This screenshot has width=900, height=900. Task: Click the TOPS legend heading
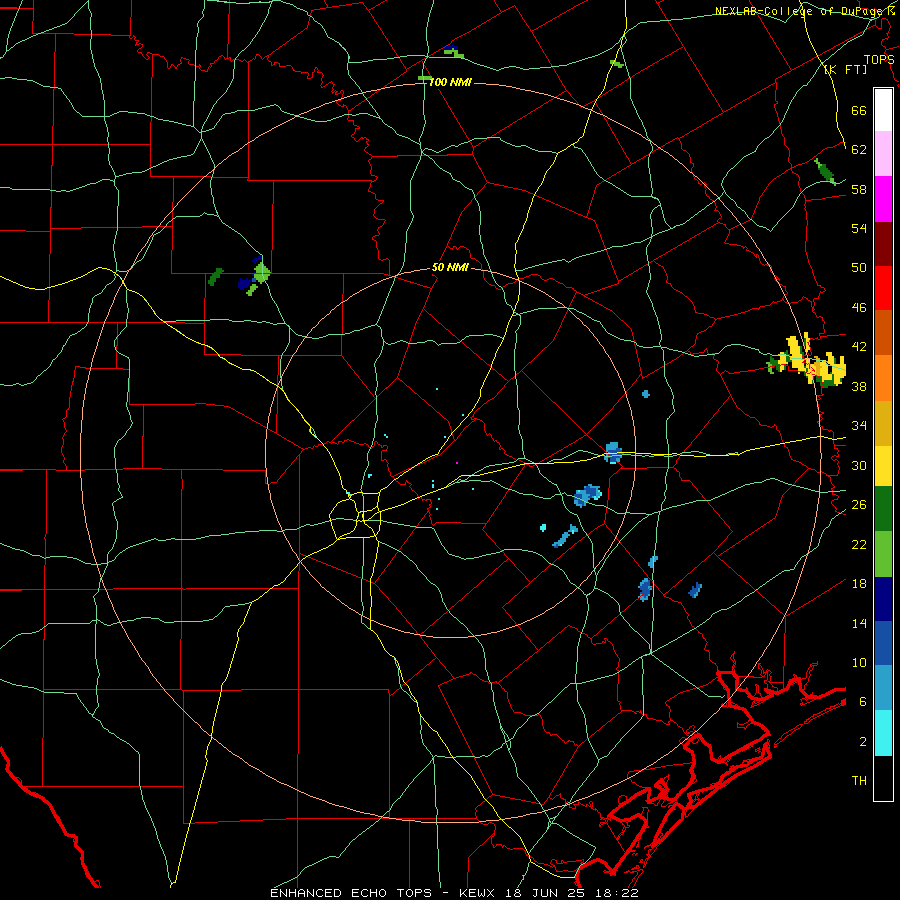coord(879,60)
